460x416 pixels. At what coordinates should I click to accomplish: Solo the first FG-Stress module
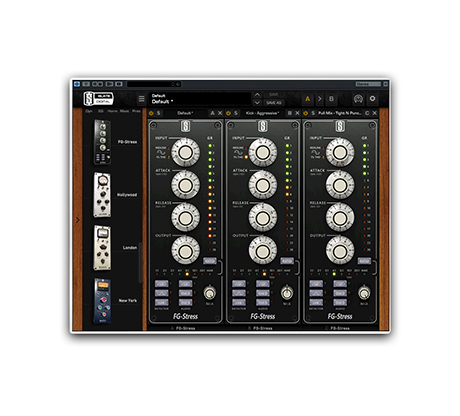(159, 113)
